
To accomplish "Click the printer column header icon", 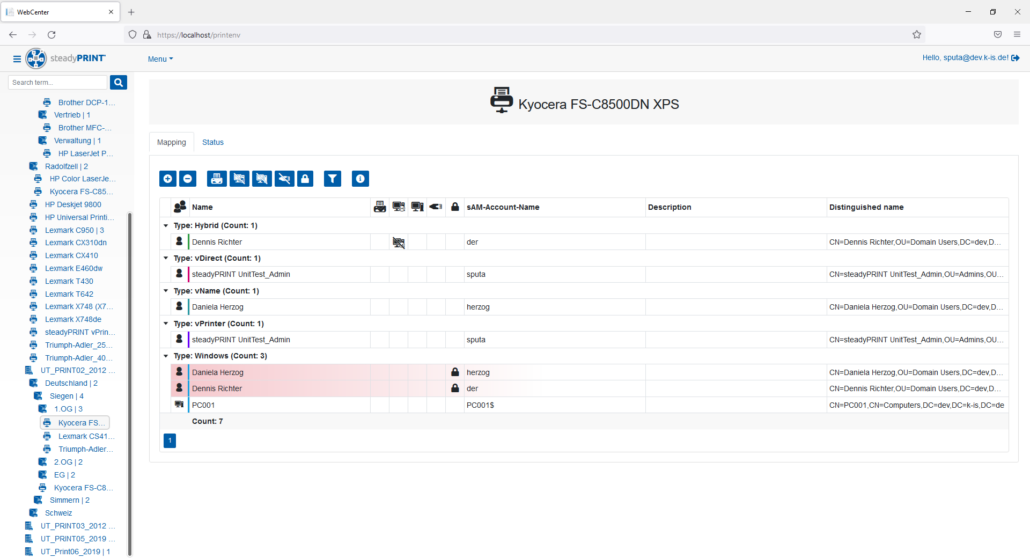I will tap(380, 207).
